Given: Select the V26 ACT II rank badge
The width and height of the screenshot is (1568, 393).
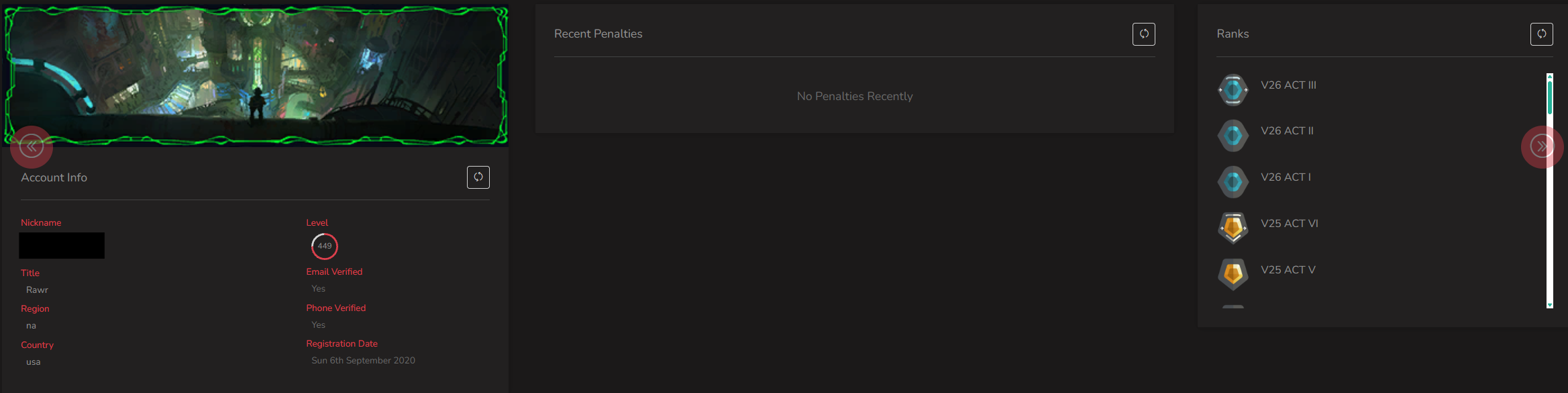Looking at the screenshot, I should [1233, 136].
